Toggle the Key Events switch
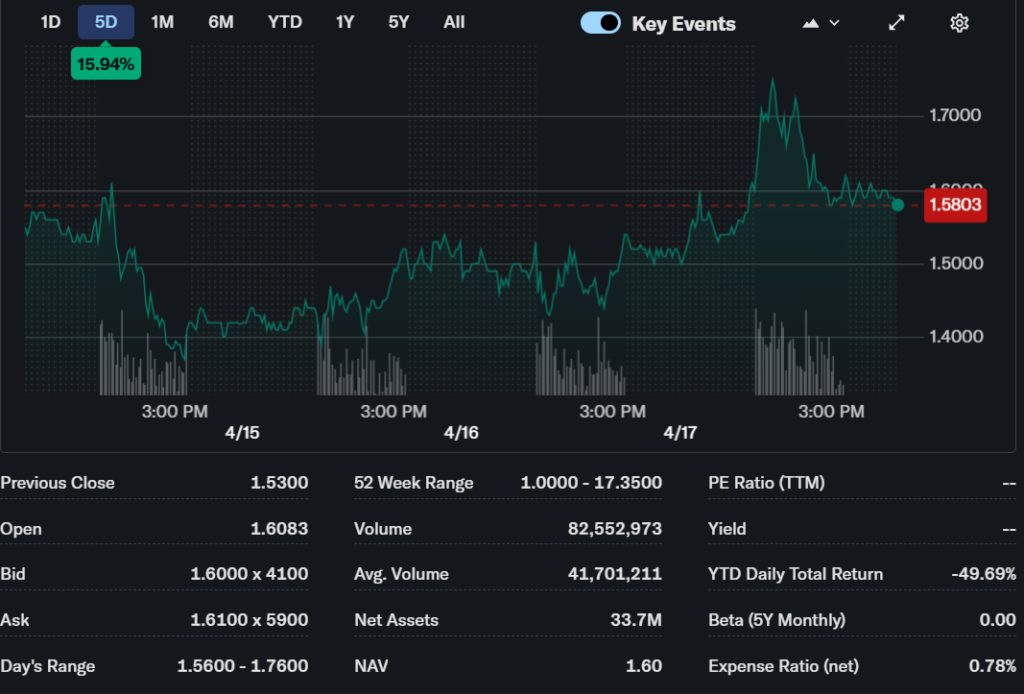Screen dimensions: 1024x694 click(601, 23)
